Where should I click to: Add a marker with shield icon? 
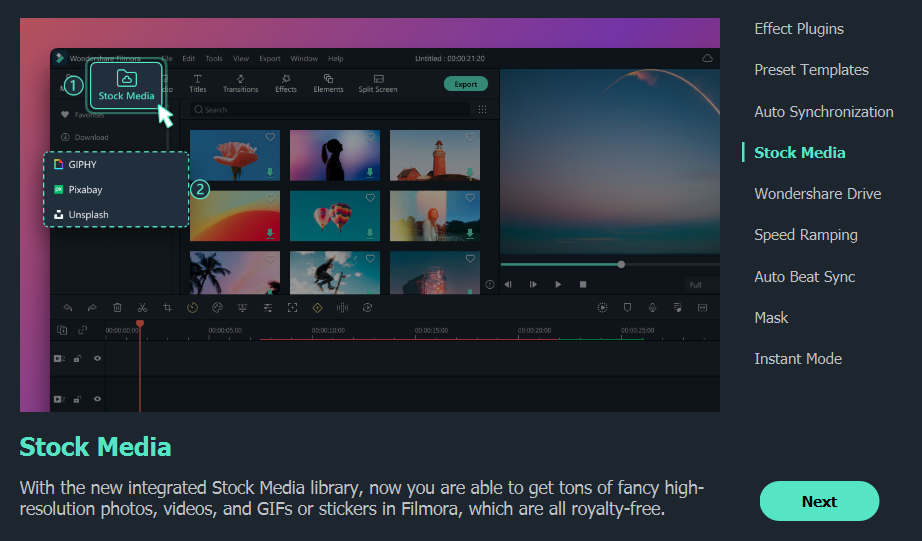(627, 308)
